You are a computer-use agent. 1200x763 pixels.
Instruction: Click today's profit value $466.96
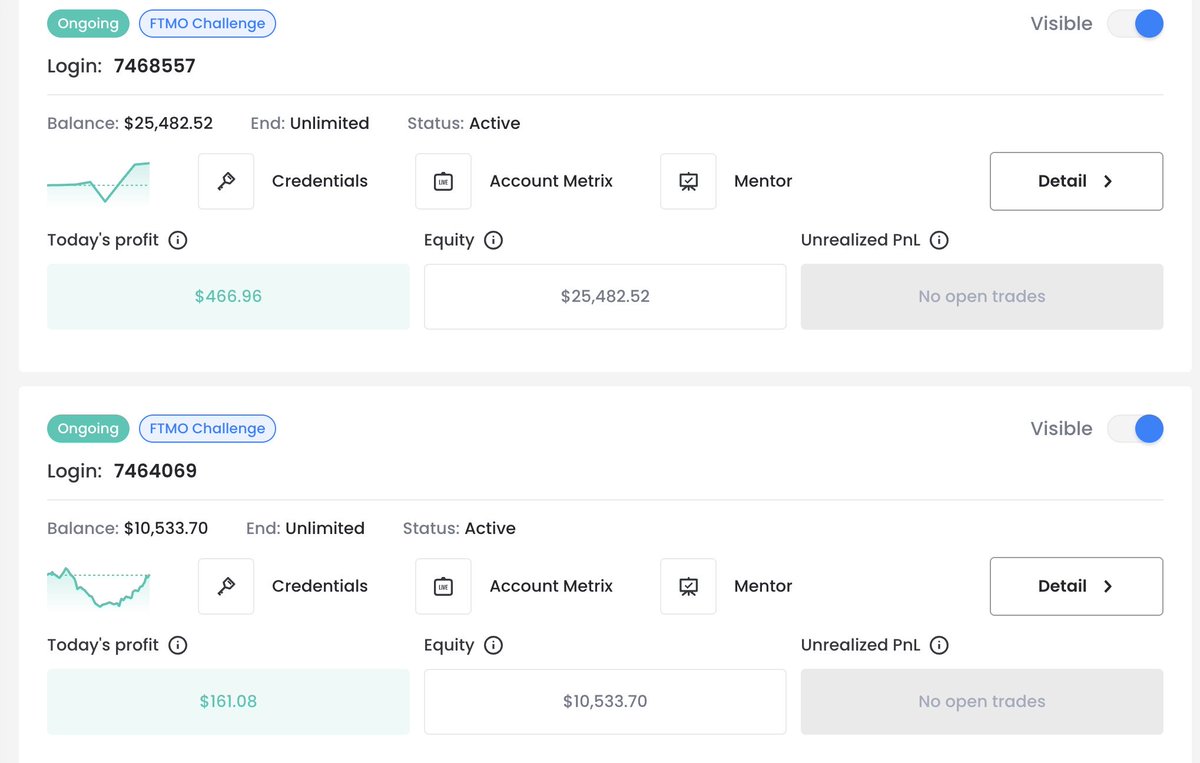[x=228, y=296]
